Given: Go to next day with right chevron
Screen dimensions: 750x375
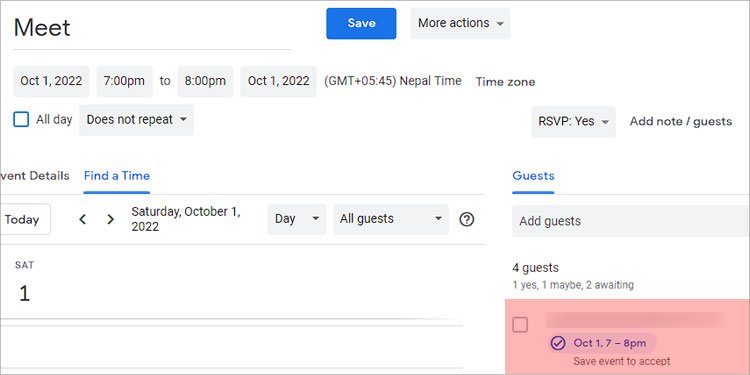Looking at the screenshot, I should coord(110,220).
